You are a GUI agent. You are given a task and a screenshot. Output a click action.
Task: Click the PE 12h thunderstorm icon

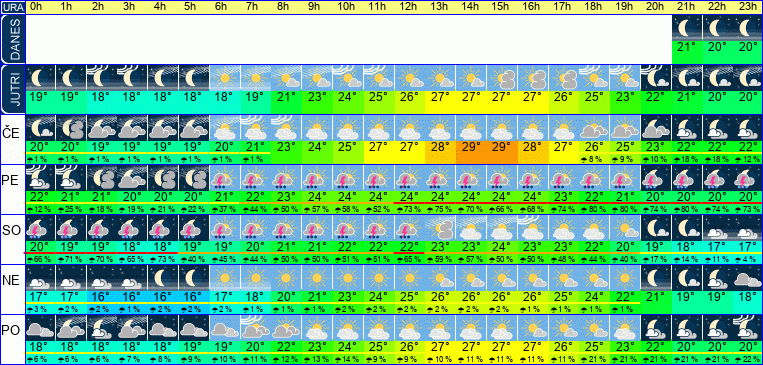[410, 178]
